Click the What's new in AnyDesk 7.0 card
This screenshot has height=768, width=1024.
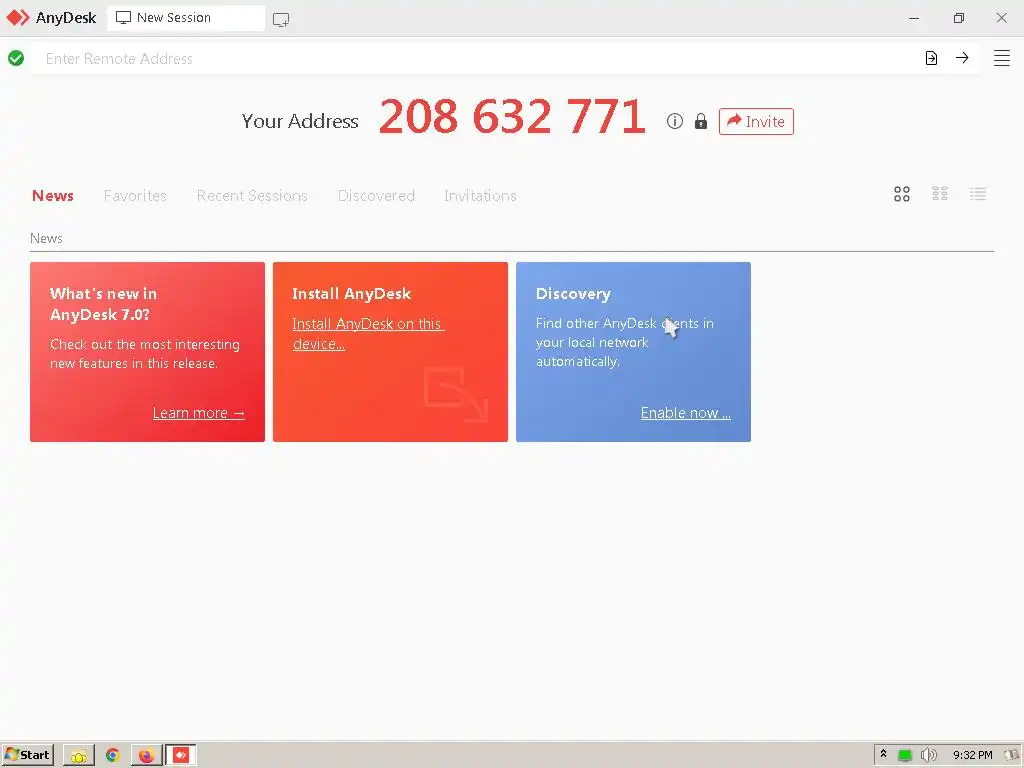[x=148, y=352]
